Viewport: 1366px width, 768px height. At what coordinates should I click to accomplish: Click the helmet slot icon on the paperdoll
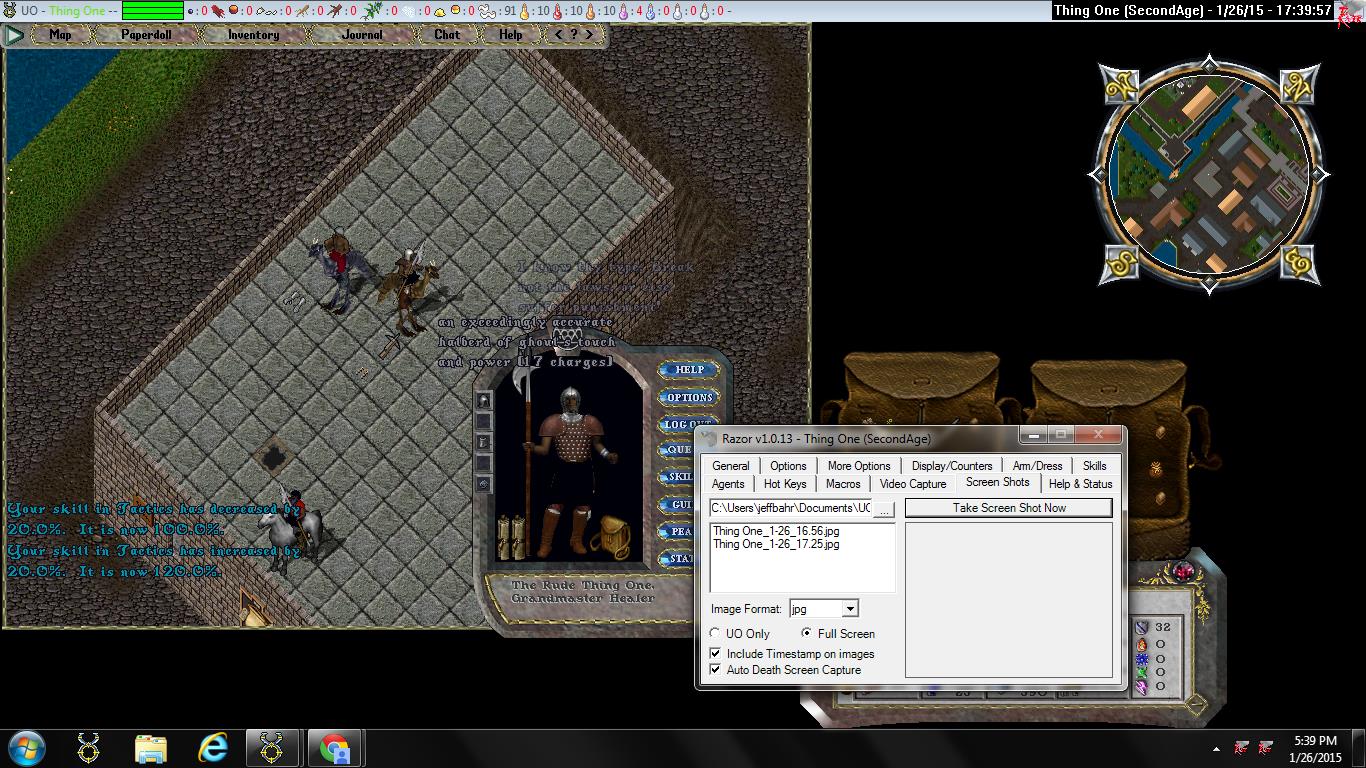483,400
